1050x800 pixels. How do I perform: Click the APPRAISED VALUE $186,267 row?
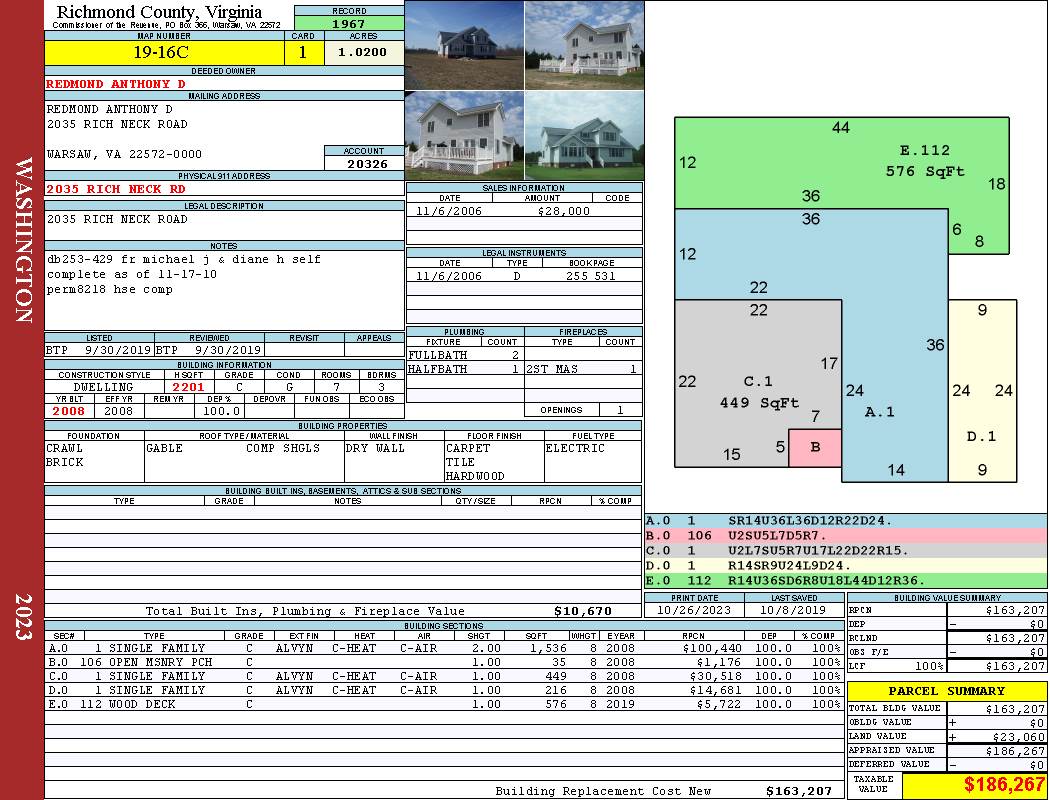pyautogui.click(x=947, y=750)
